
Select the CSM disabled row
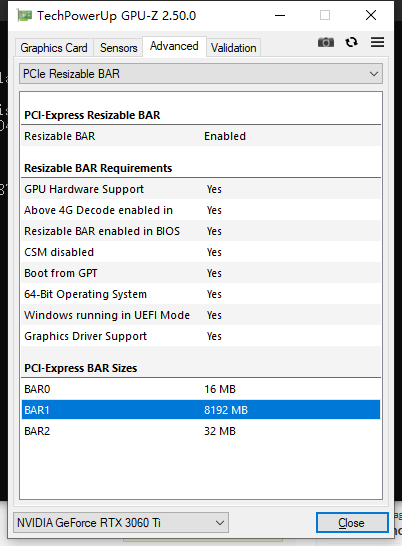point(201,252)
